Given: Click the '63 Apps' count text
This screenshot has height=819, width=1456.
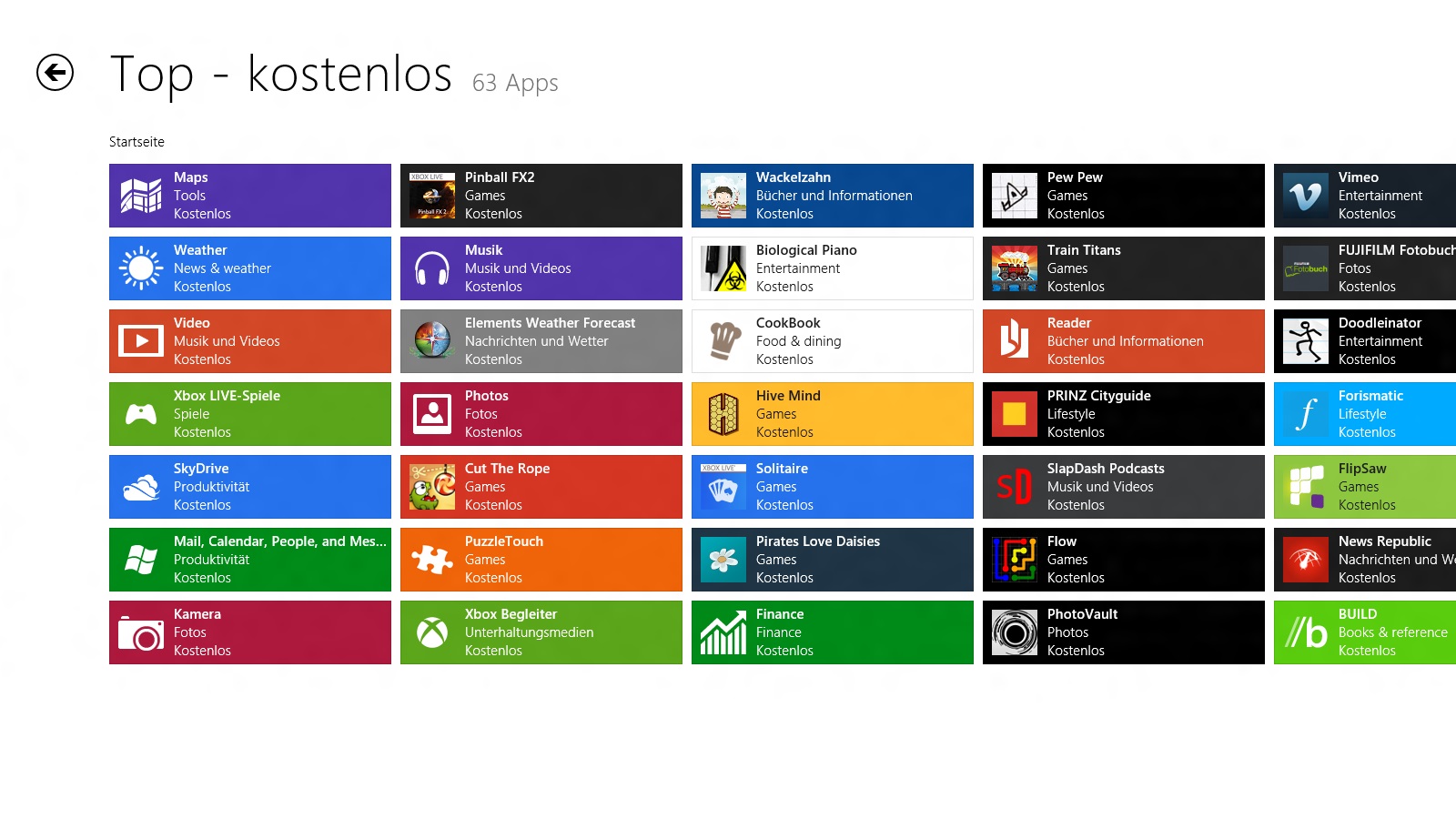Looking at the screenshot, I should [x=515, y=83].
